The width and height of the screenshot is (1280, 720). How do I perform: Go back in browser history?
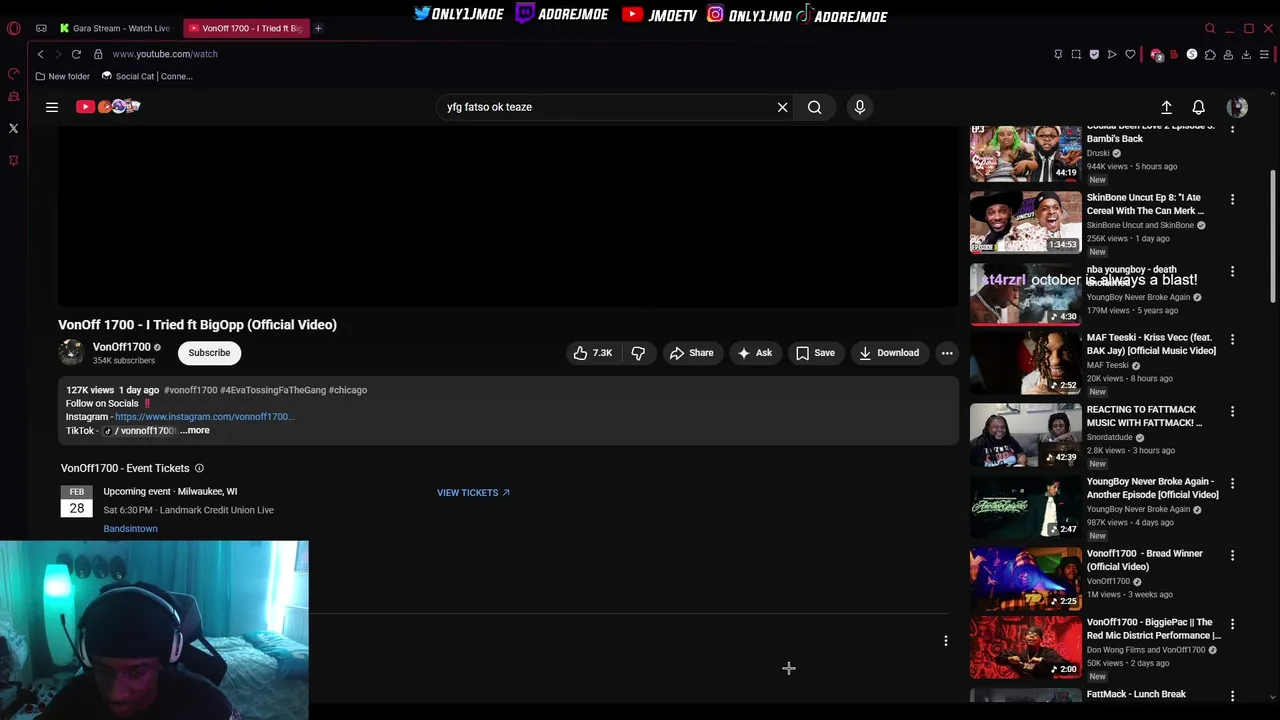click(40, 54)
